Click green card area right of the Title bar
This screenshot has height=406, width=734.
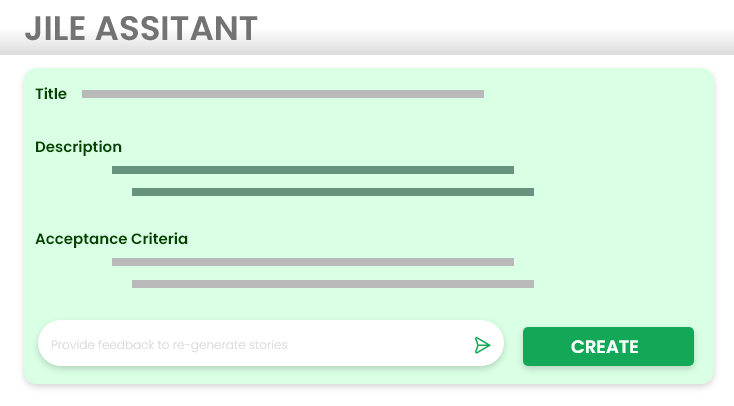600,94
